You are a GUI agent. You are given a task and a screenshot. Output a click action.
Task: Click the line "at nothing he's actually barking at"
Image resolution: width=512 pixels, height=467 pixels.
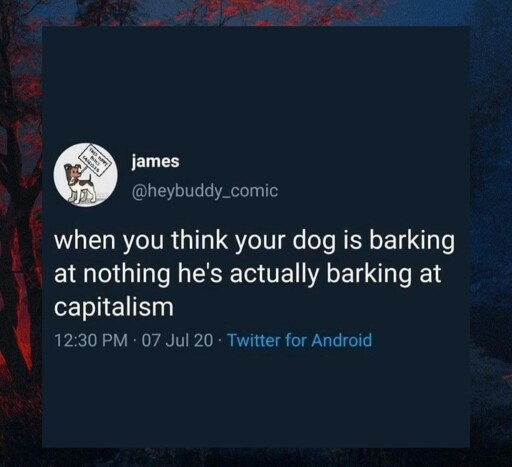pyautogui.click(x=248, y=274)
